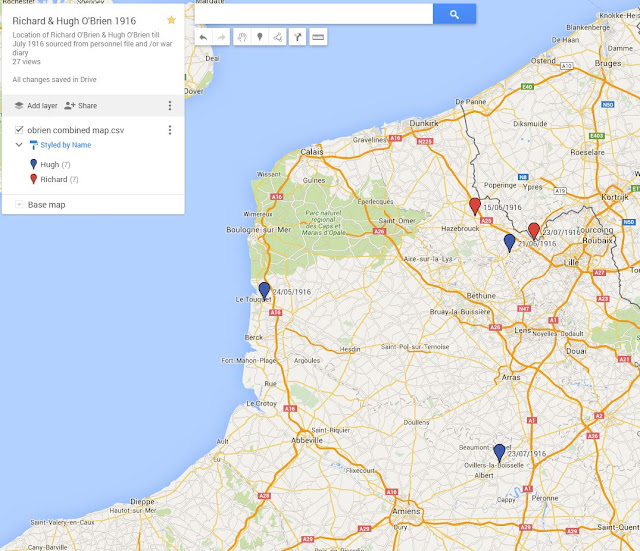The image size is (640, 551).
Task: Click the blue Hugh legend pin icon
Action: 33,164
